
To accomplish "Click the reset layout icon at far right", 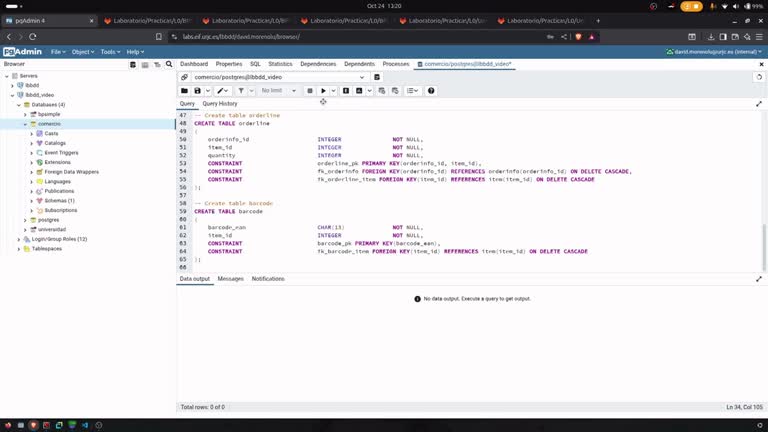I will 759,77.
